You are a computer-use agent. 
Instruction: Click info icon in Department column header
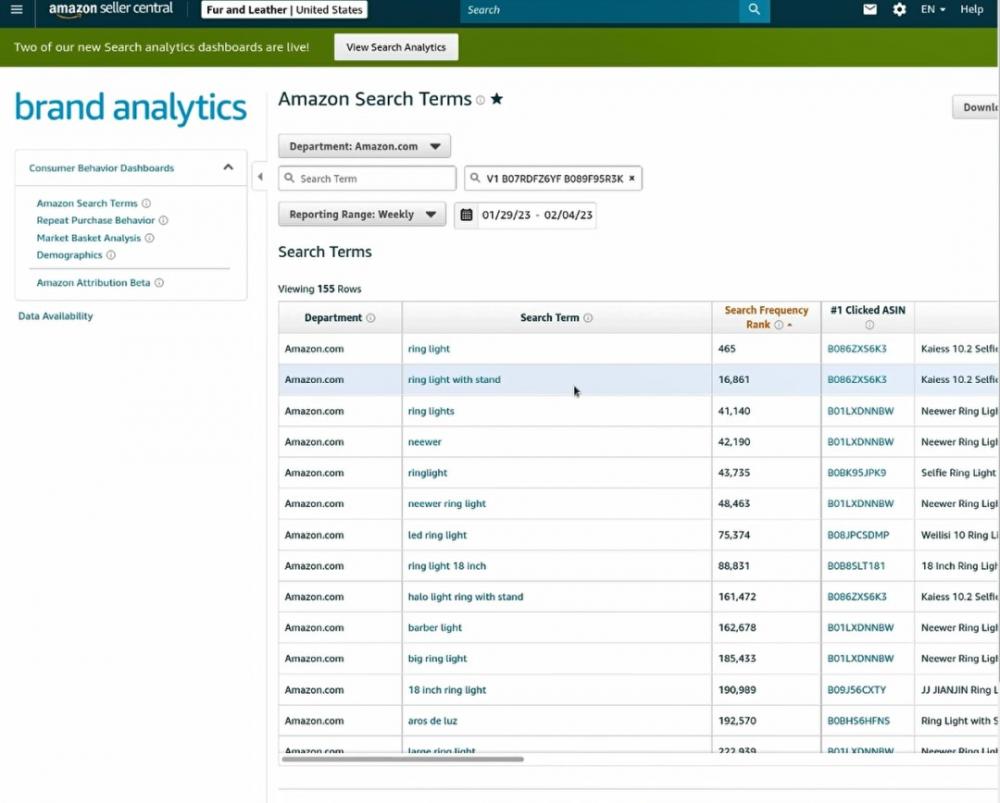point(371,318)
